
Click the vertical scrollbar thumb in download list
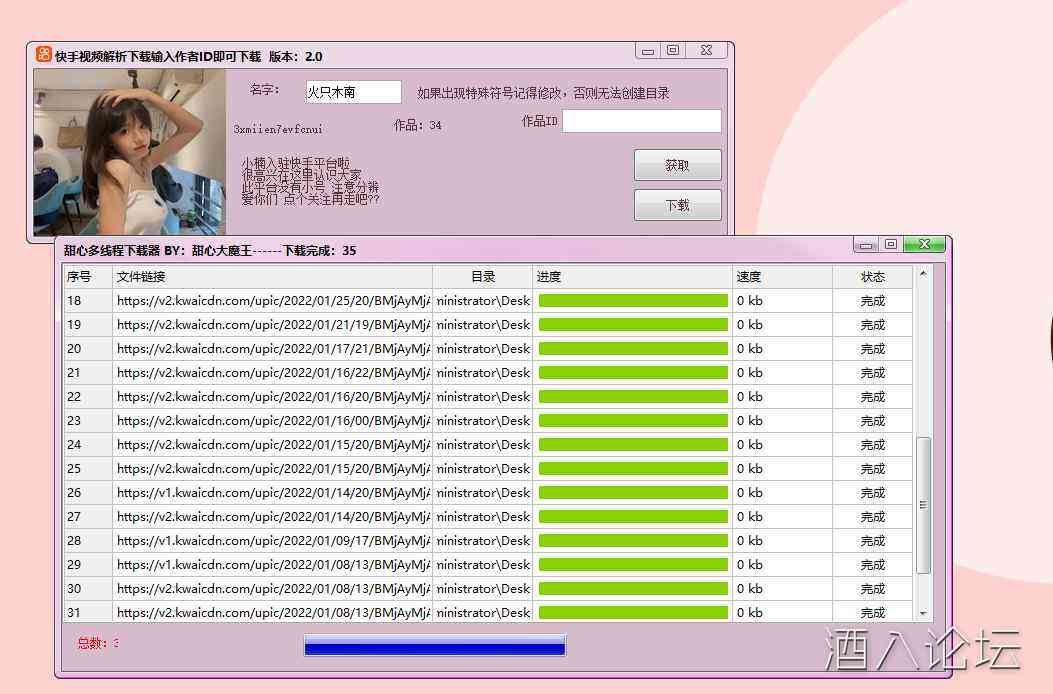coord(923,505)
